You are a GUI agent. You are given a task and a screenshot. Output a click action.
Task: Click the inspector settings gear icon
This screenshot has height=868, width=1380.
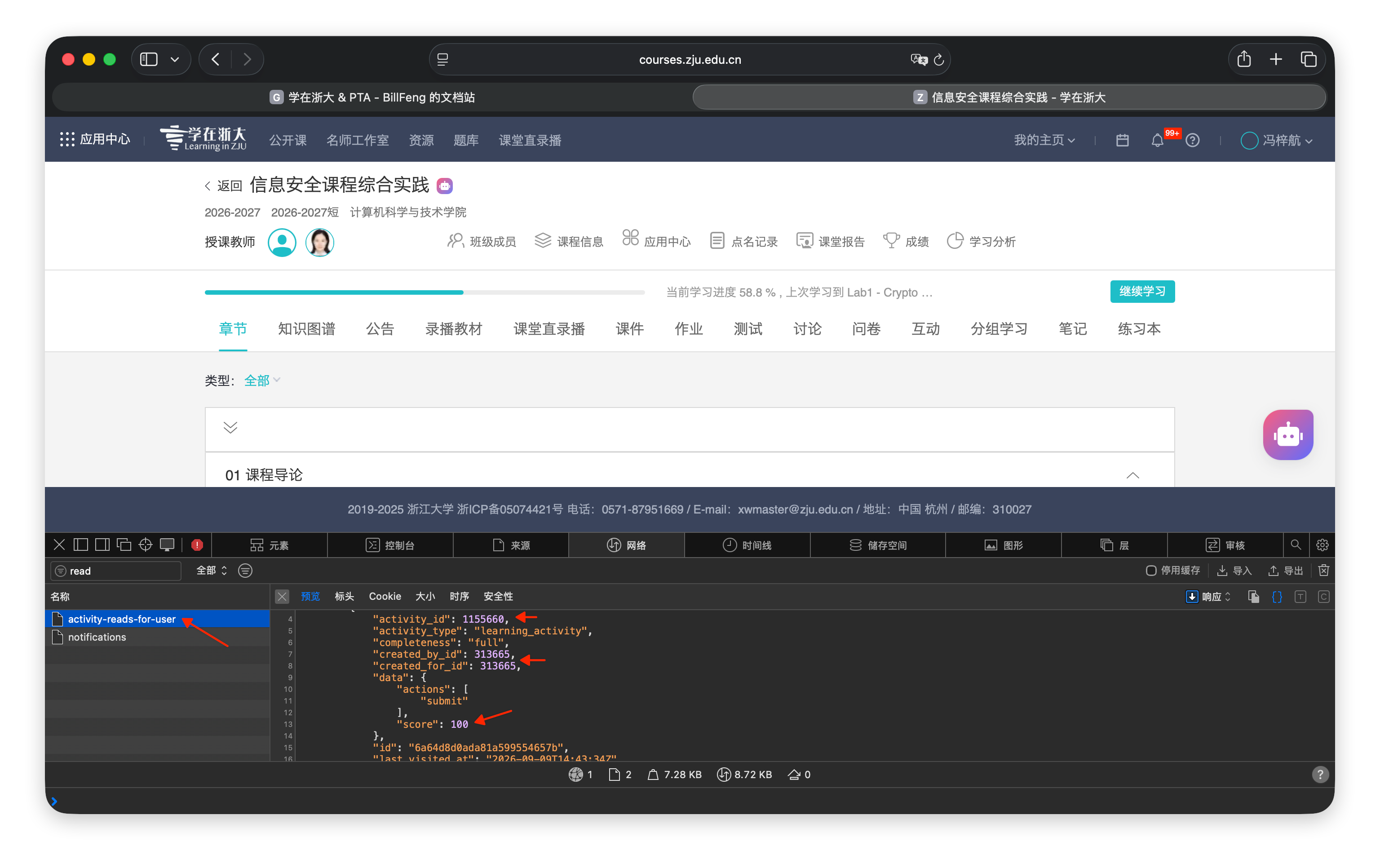coord(1322,545)
